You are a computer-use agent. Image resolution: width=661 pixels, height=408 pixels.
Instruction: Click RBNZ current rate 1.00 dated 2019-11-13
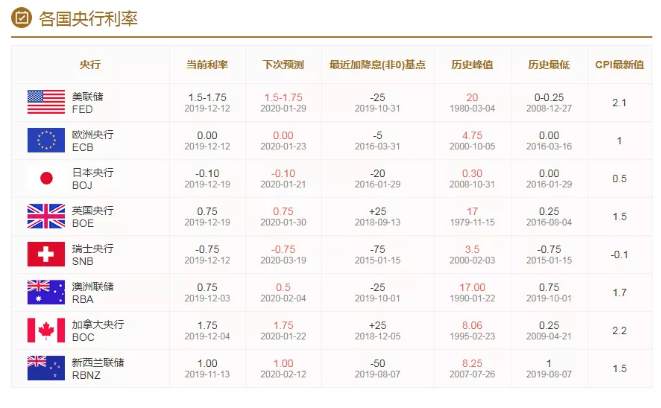pyautogui.click(x=207, y=368)
